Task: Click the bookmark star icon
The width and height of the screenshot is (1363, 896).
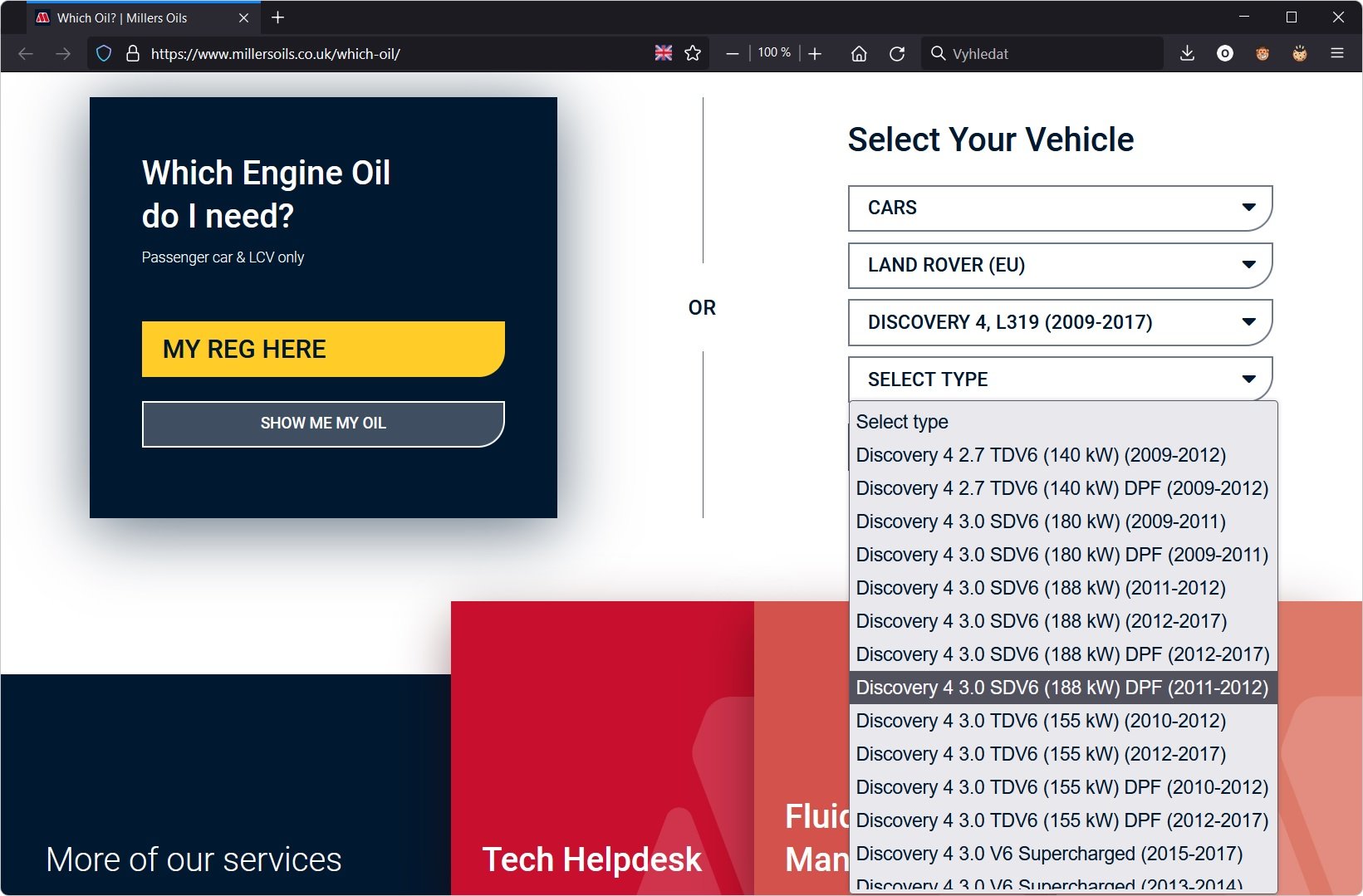Action: coord(693,53)
